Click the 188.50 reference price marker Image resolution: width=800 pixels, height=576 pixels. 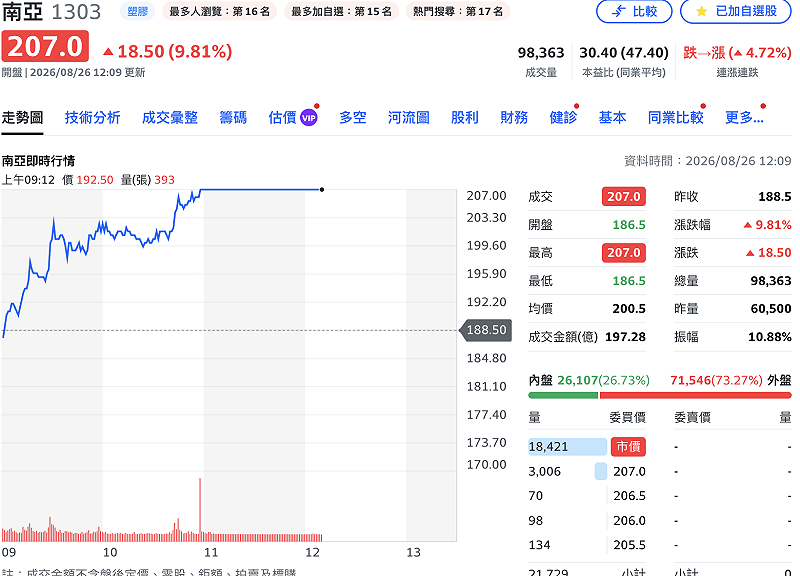pyautogui.click(x=486, y=330)
